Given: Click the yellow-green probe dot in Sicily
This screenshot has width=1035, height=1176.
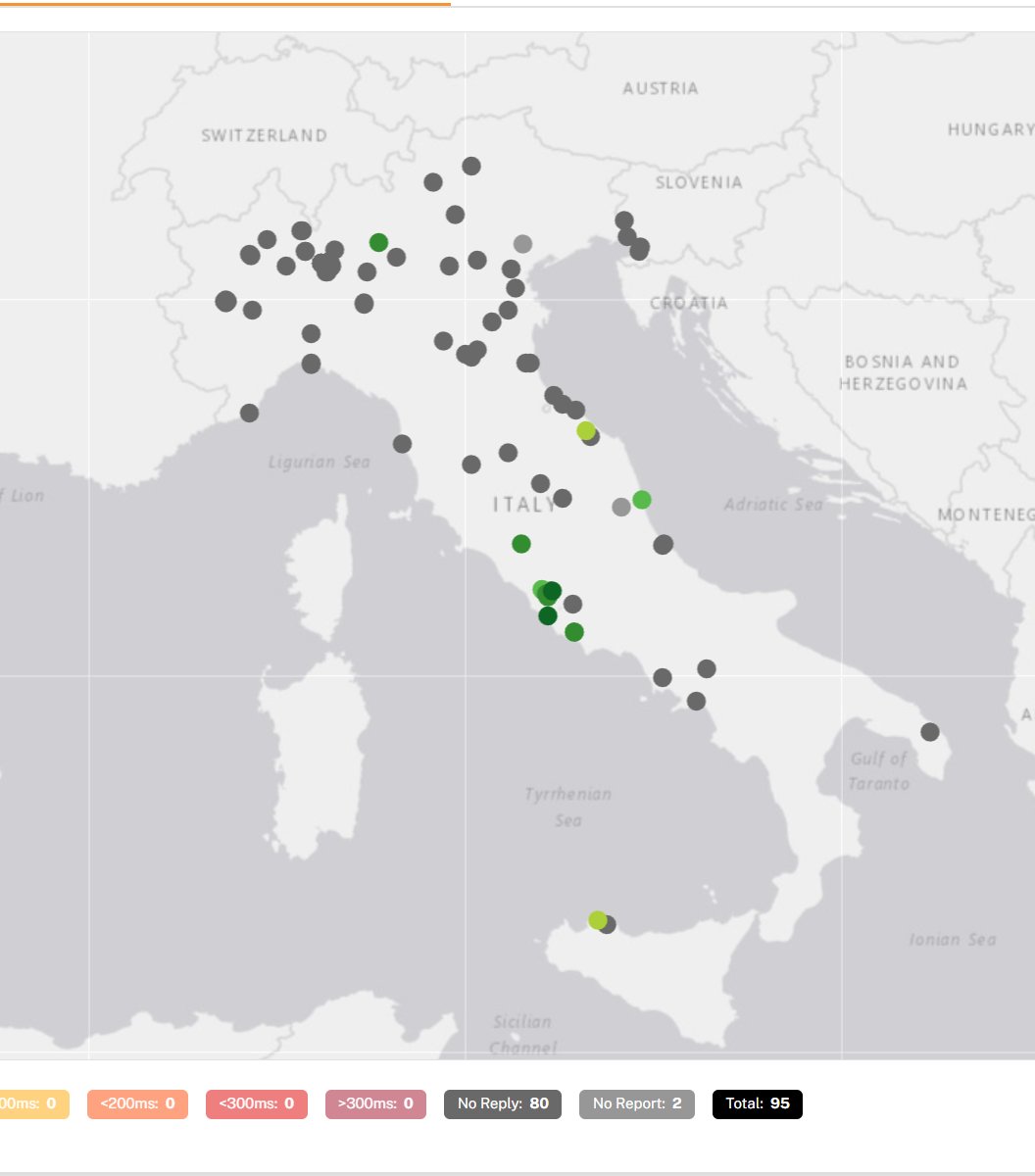Looking at the screenshot, I should (597, 919).
